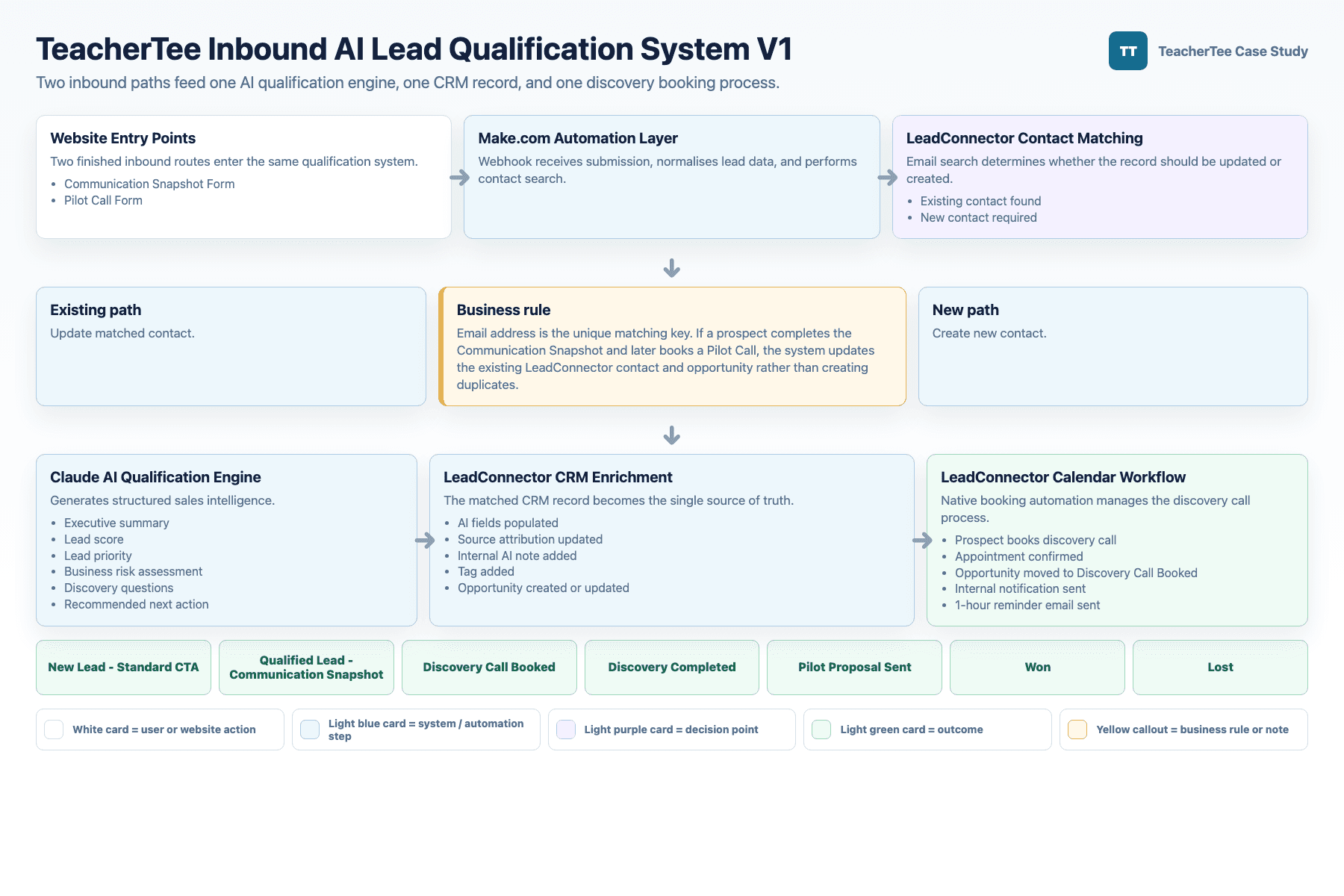Select the Qualified Lead - Communication Snapshot stage
This screenshot has height=896, width=1344.
(x=306, y=668)
